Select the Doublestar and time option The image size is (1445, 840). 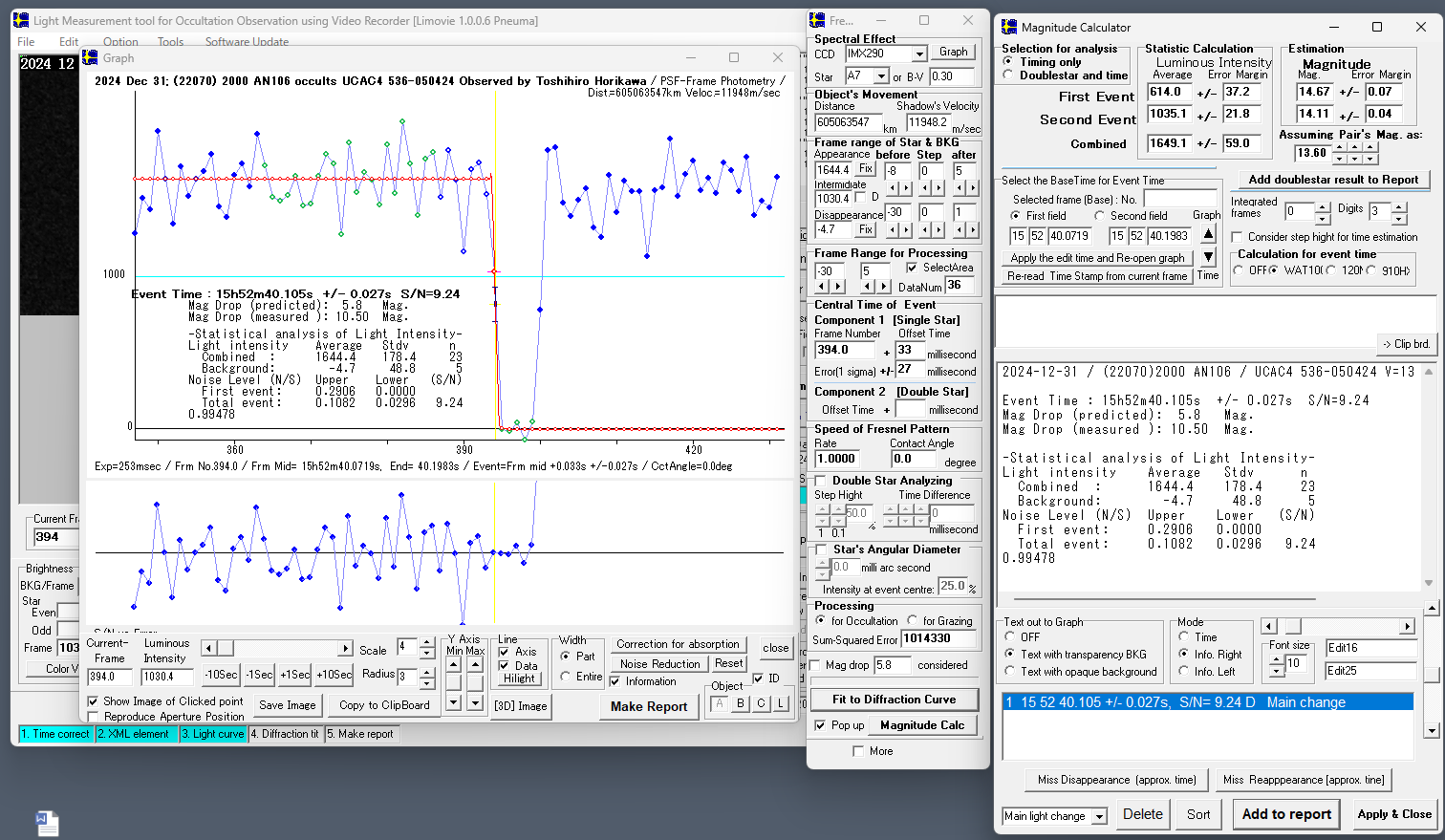[1008, 75]
